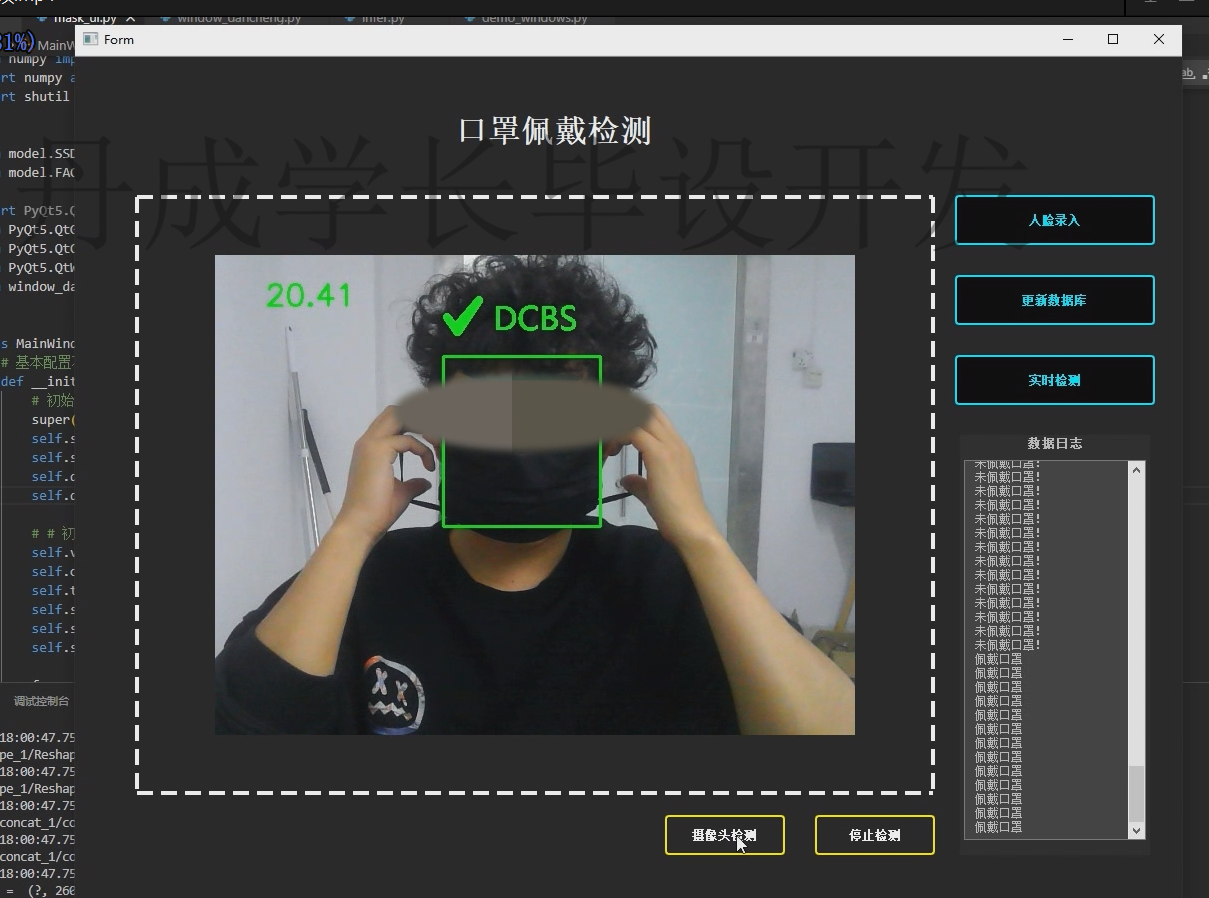Open window_dancheng.py tab in the editor
The image size is (1209, 898).
(238, 18)
